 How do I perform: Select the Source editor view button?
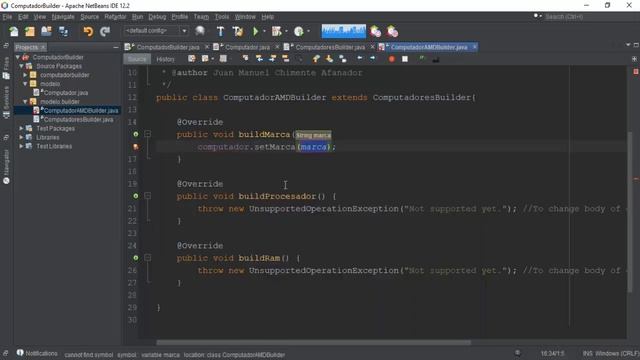point(137,59)
